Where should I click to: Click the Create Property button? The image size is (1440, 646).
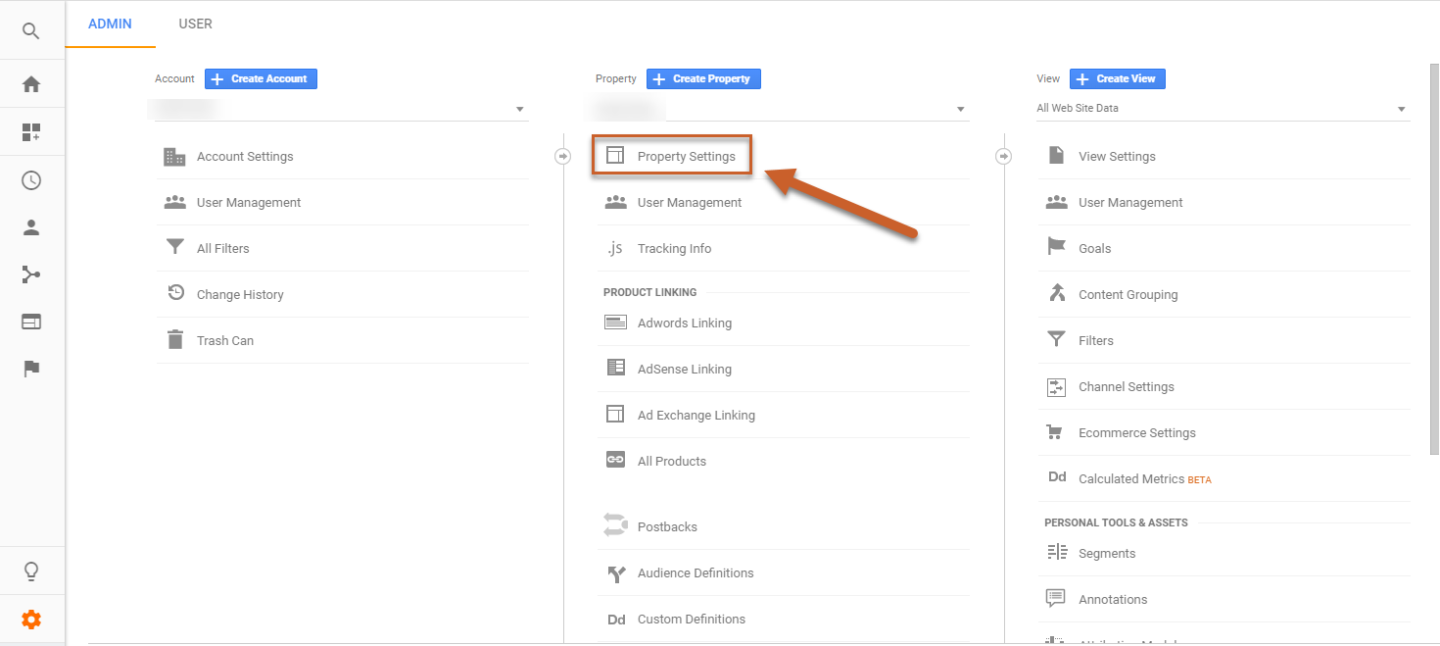coord(703,79)
